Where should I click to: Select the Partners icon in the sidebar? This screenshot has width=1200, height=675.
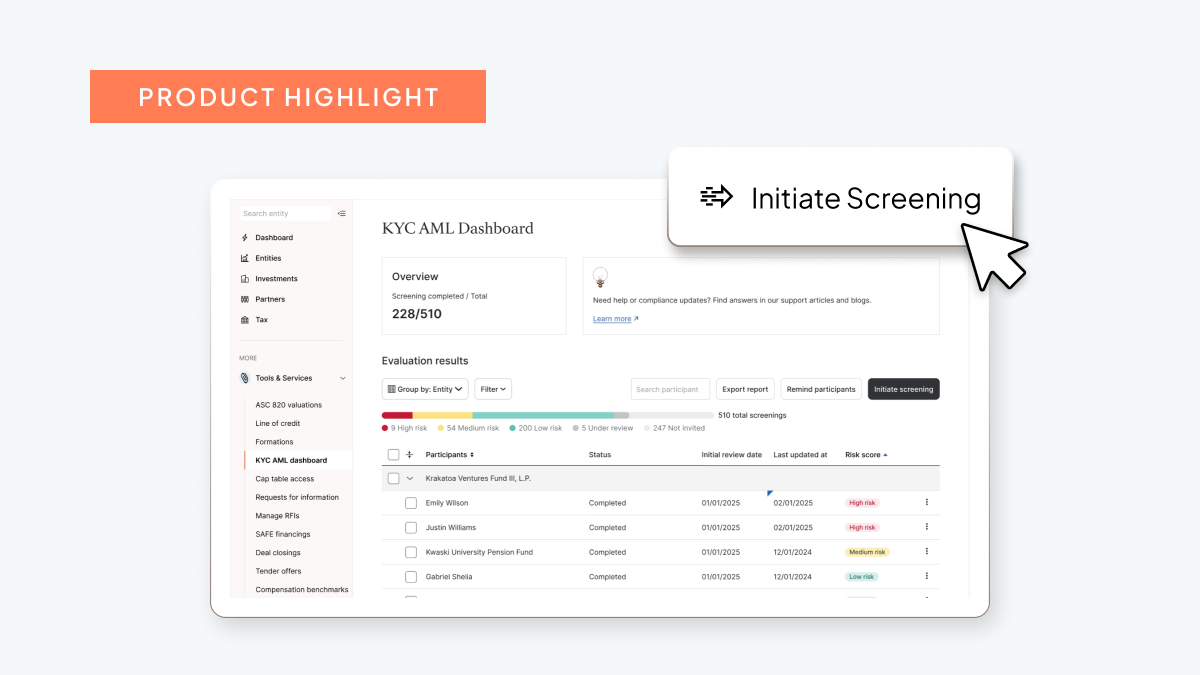click(244, 299)
